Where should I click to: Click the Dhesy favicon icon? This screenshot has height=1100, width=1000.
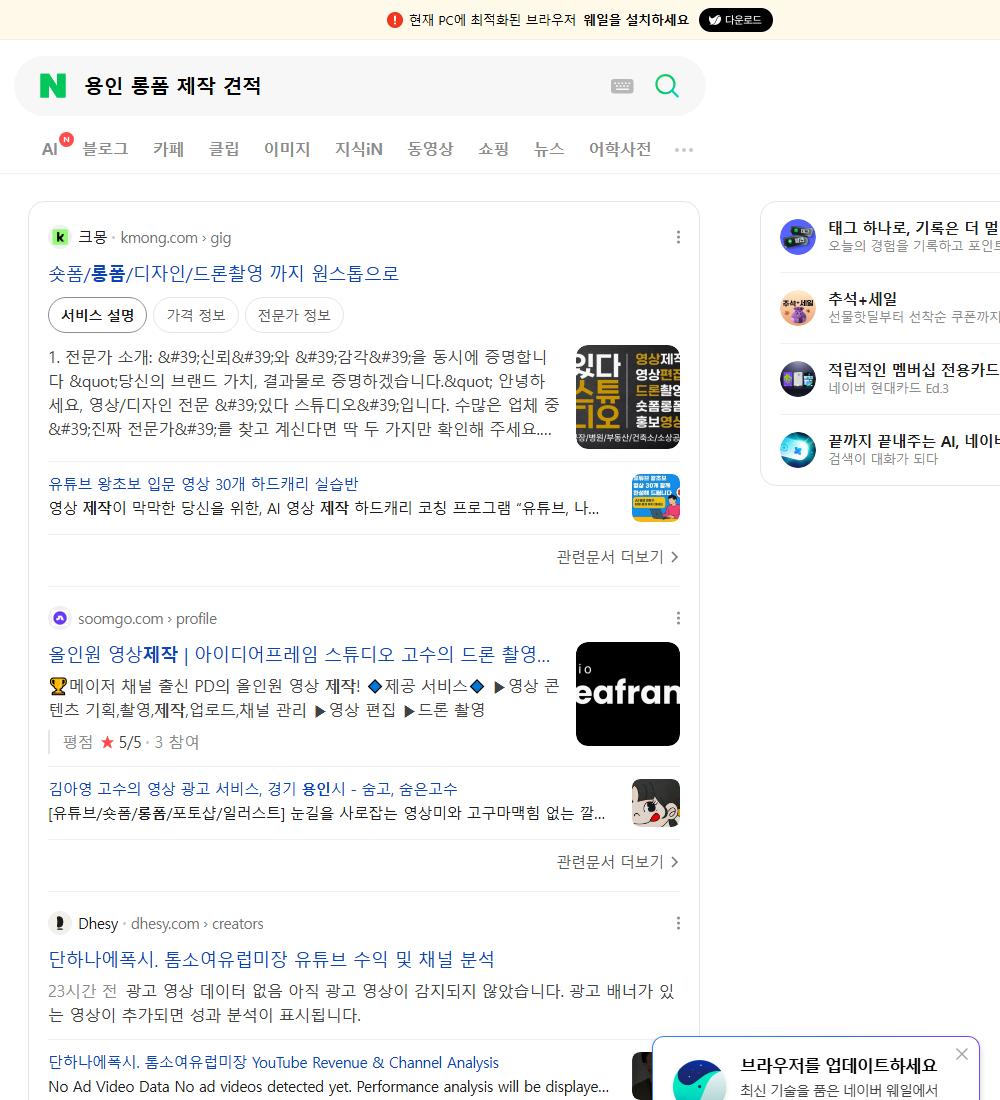tap(60, 923)
